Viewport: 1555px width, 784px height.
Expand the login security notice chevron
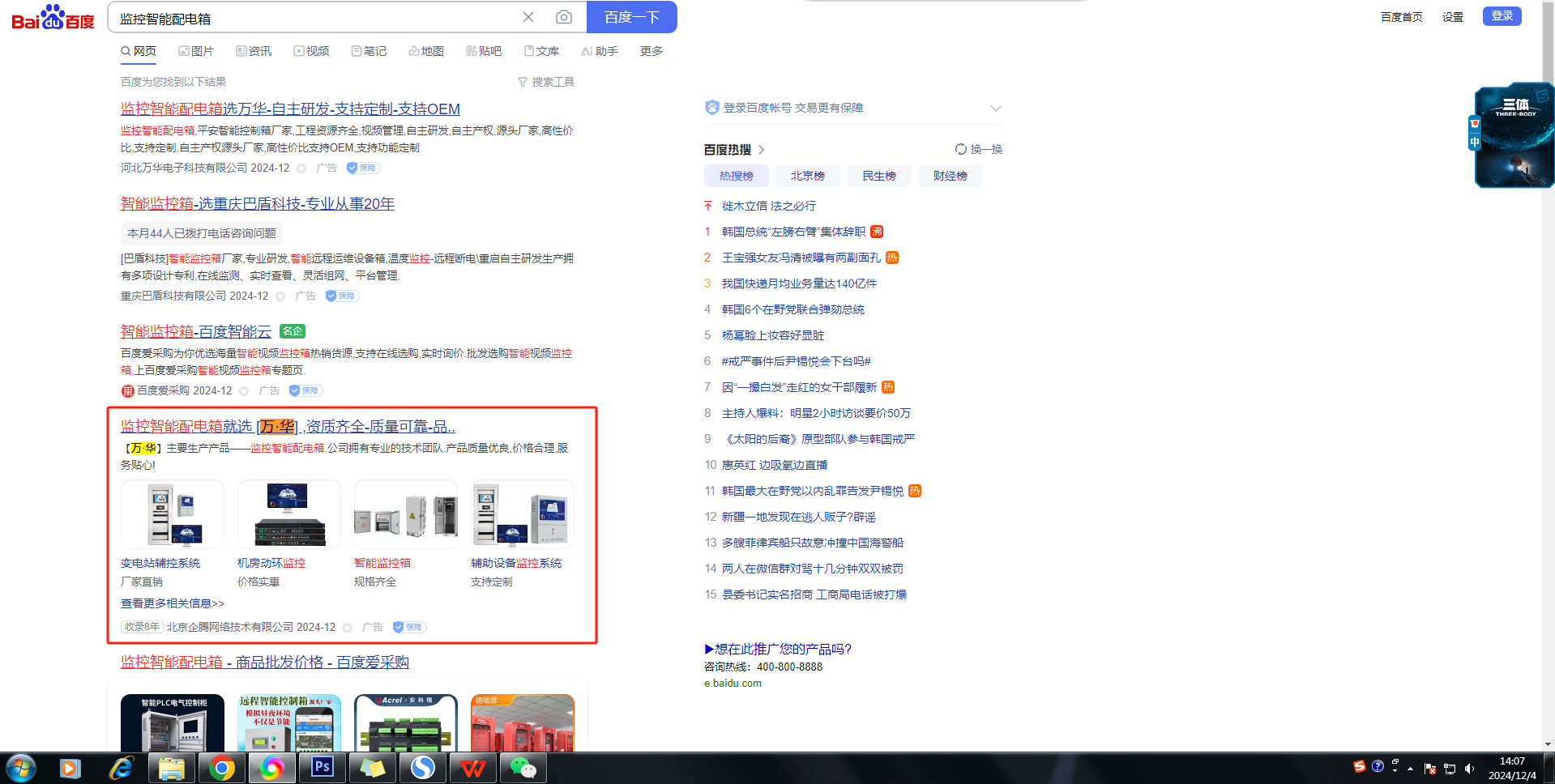[x=996, y=109]
